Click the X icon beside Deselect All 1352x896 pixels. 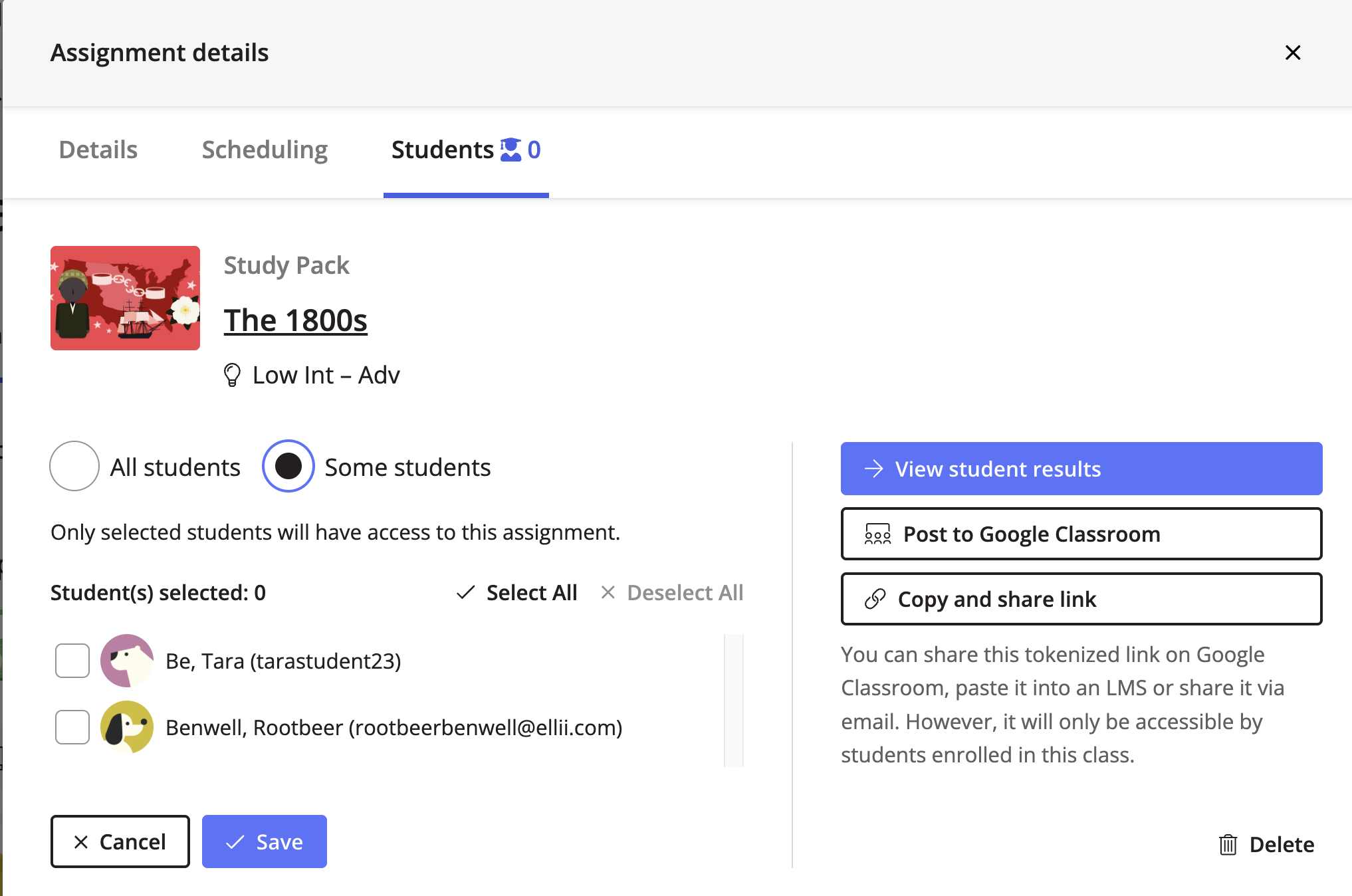point(608,592)
